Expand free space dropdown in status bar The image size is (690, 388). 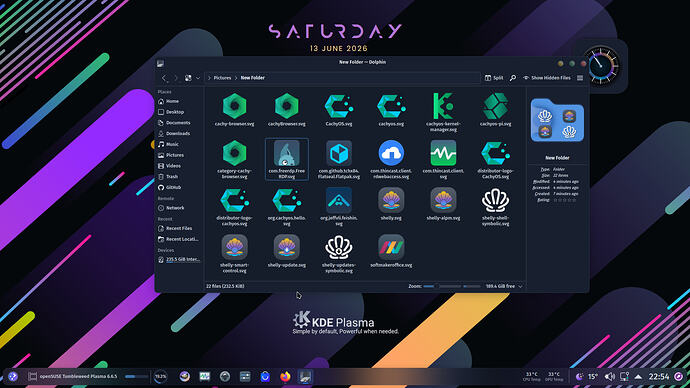pyautogui.click(x=520, y=286)
